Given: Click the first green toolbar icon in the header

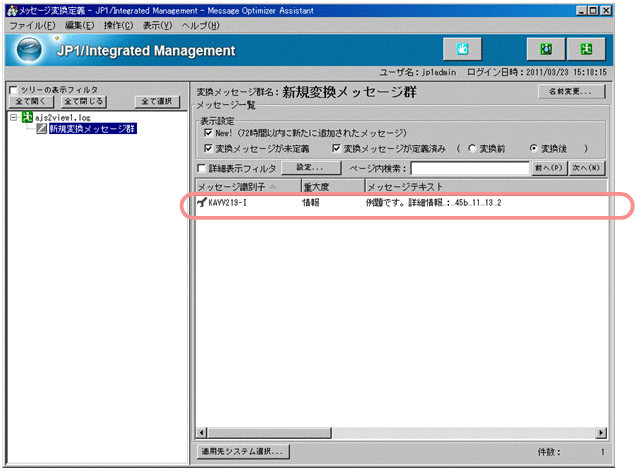Looking at the screenshot, I should coord(547,49).
